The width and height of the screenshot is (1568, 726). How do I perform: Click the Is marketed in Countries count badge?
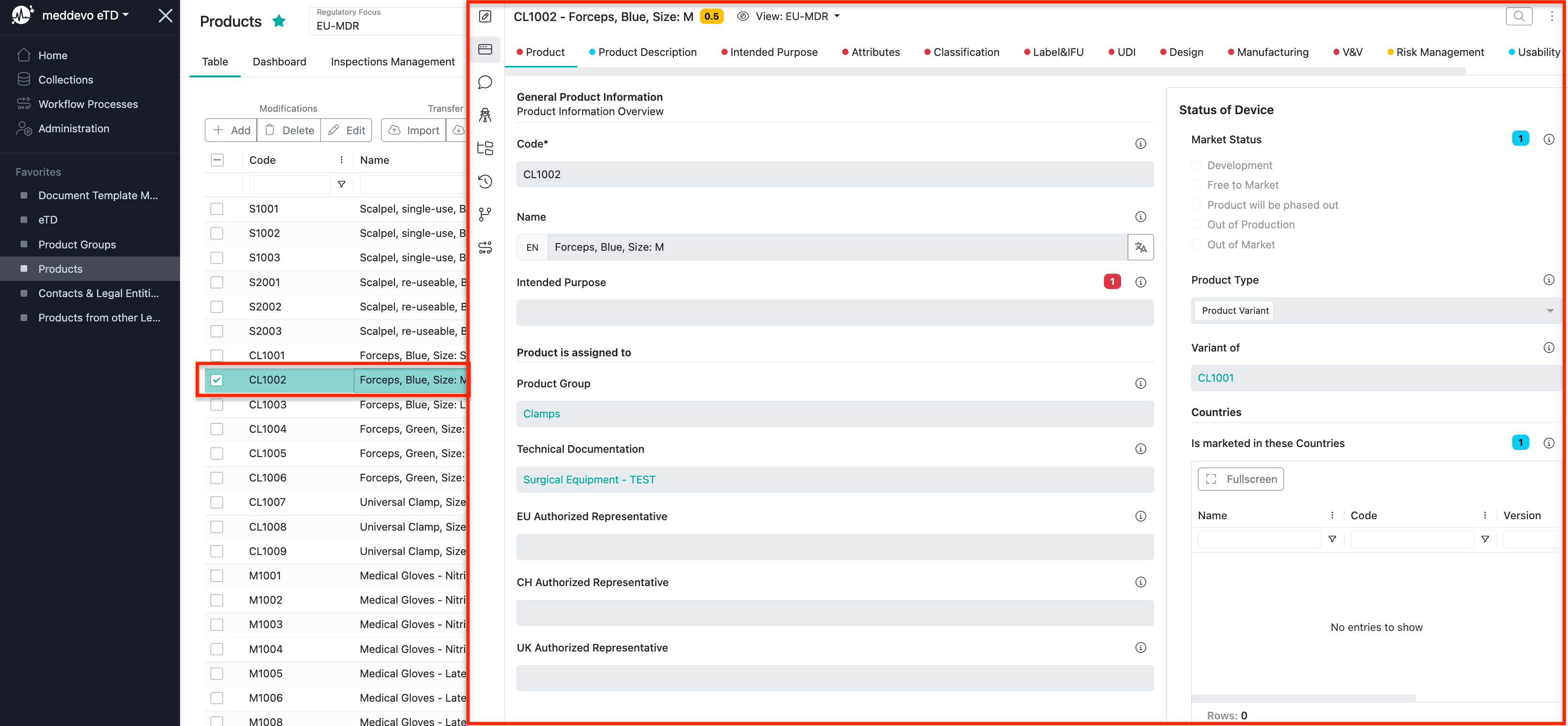1520,443
